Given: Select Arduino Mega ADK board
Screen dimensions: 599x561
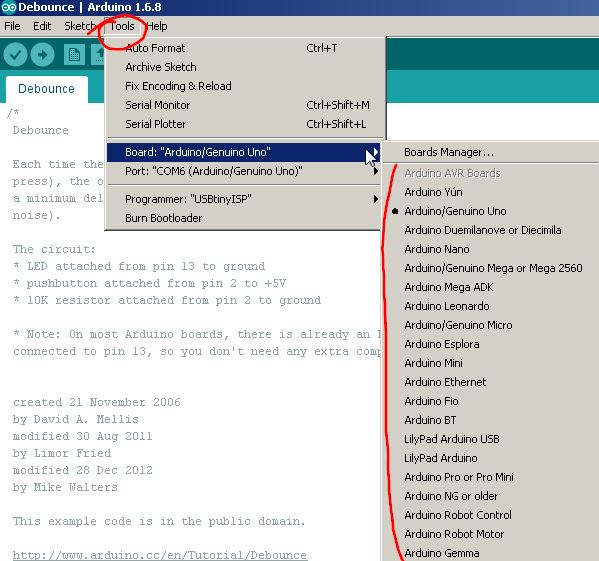Looking at the screenshot, I should 491,287.
